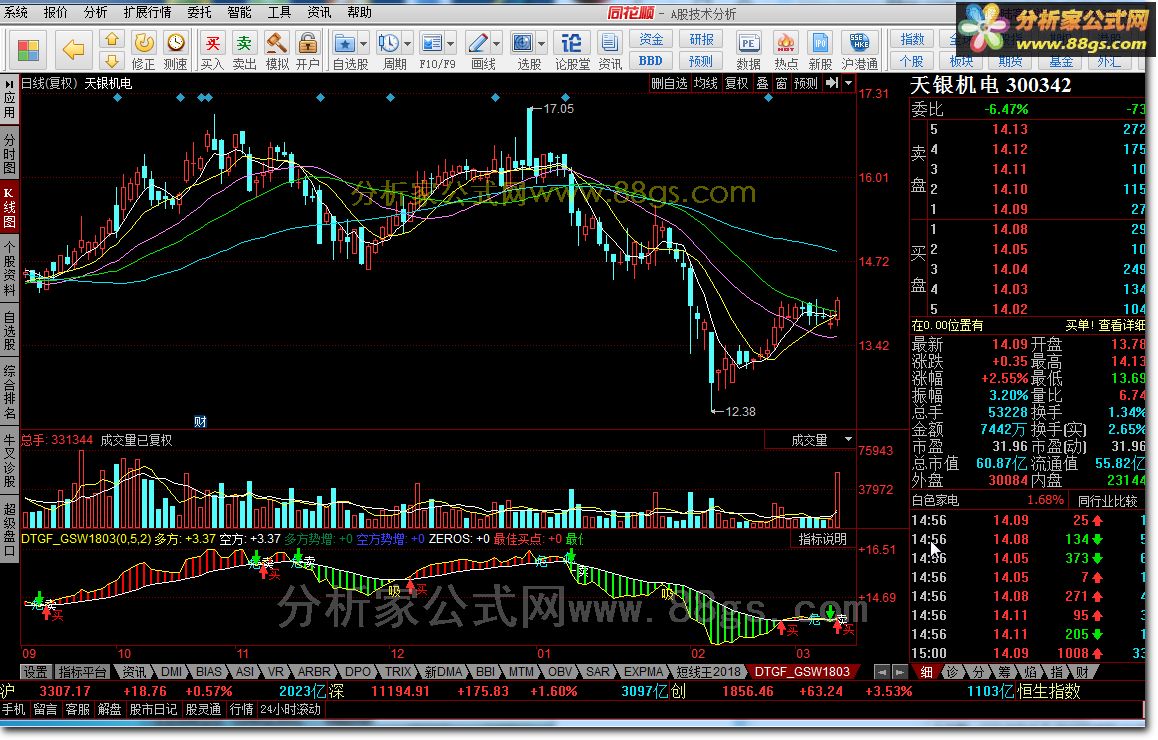
Task: Click the 同行业比较 link
Action: (1107, 501)
